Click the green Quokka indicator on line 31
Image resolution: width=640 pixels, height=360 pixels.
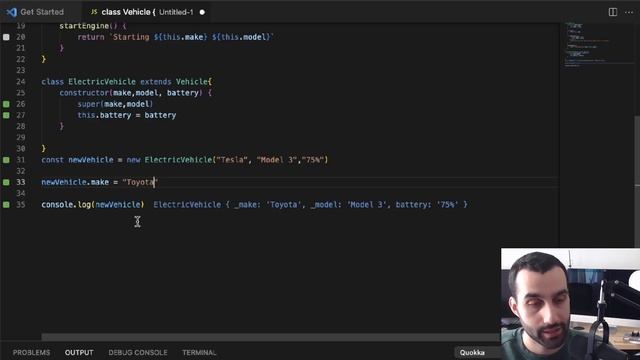[6, 160]
